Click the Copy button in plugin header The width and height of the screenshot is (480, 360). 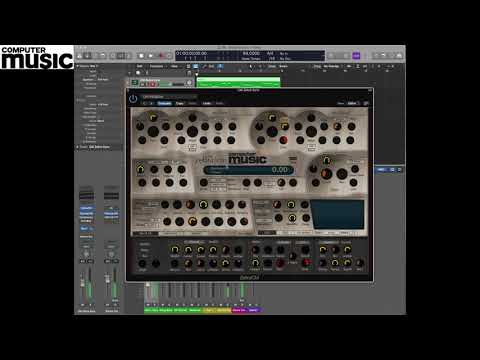coord(180,103)
